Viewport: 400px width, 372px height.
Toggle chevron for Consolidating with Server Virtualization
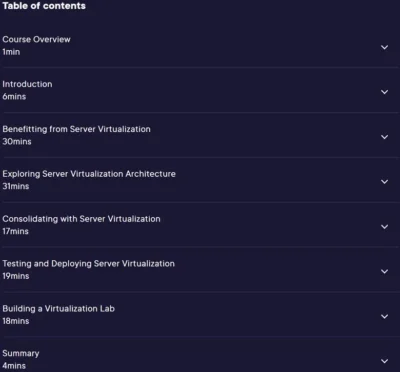385,227
